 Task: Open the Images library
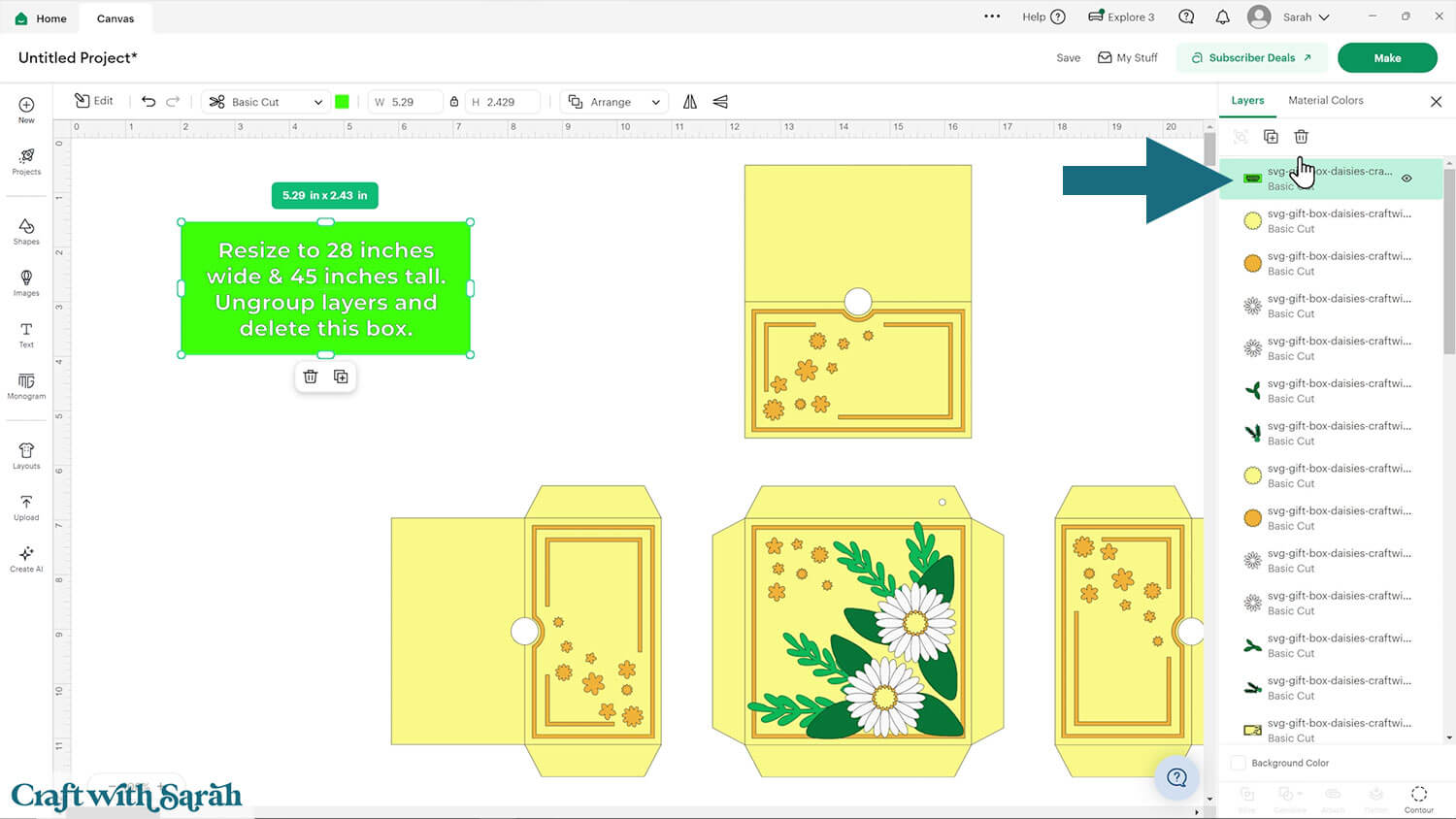26,282
